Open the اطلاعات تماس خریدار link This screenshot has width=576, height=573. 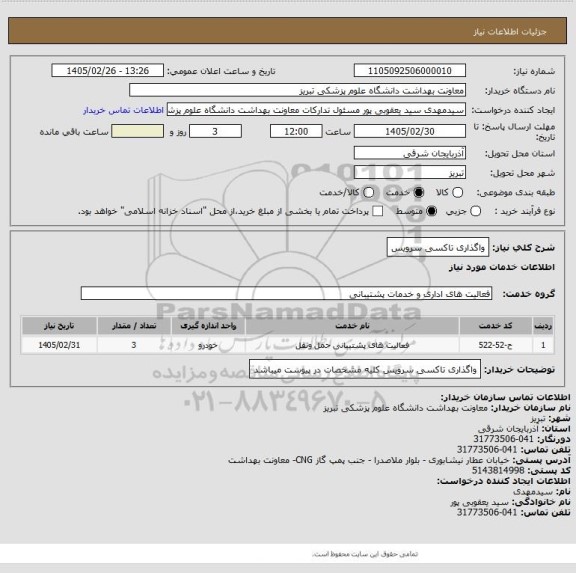click(x=123, y=110)
